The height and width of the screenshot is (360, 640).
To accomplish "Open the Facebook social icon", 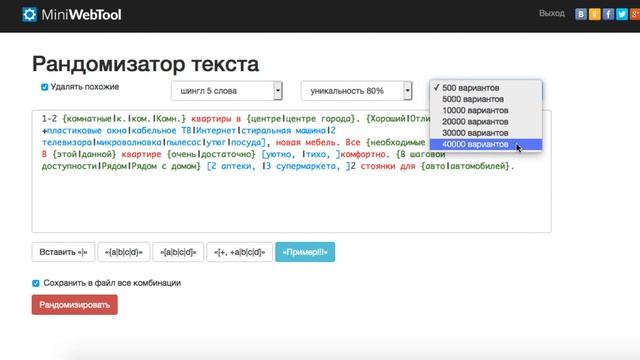I will coord(608,14).
